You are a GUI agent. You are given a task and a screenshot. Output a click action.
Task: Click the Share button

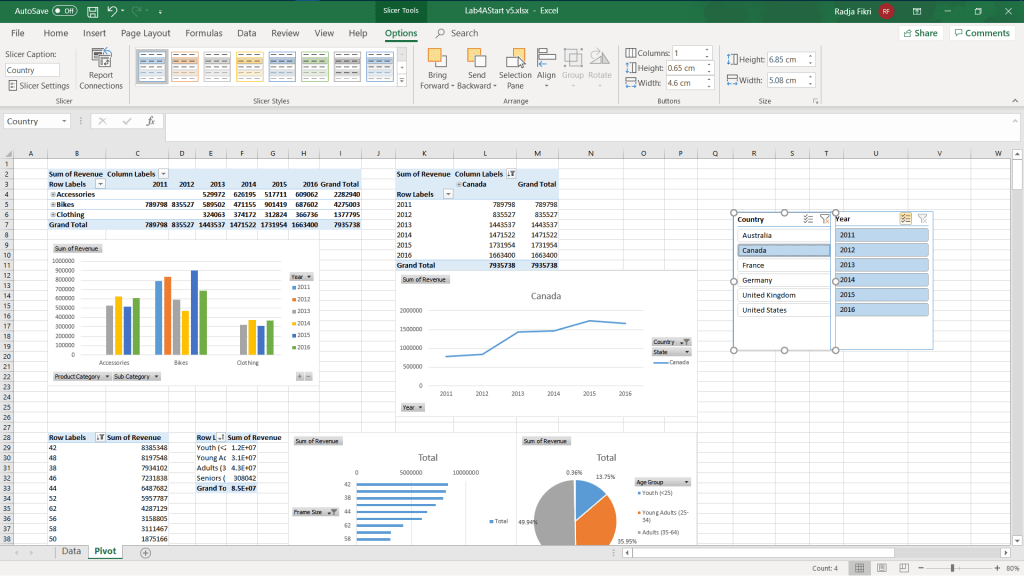(920, 33)
